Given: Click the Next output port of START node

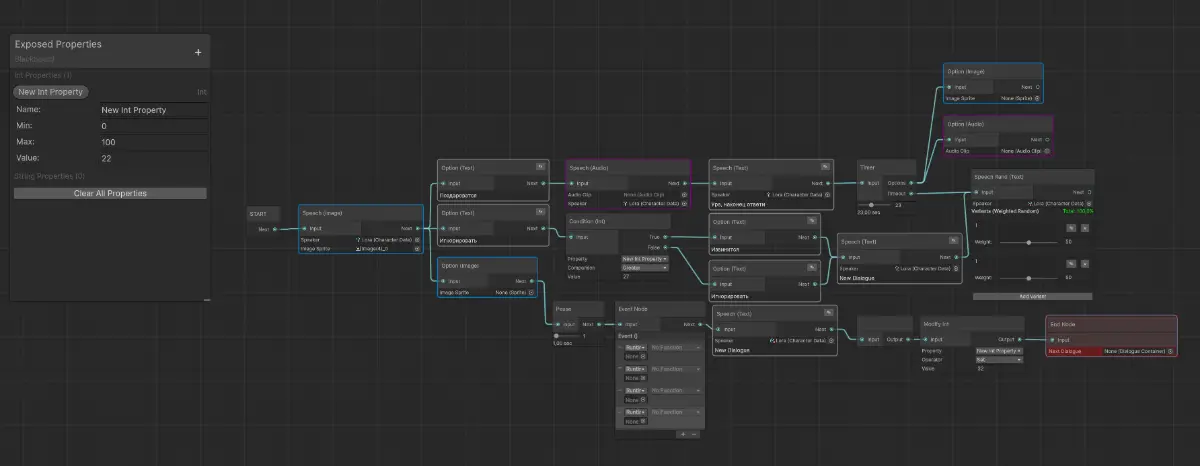Looking at the screenshot, I should tap(277, 229).
